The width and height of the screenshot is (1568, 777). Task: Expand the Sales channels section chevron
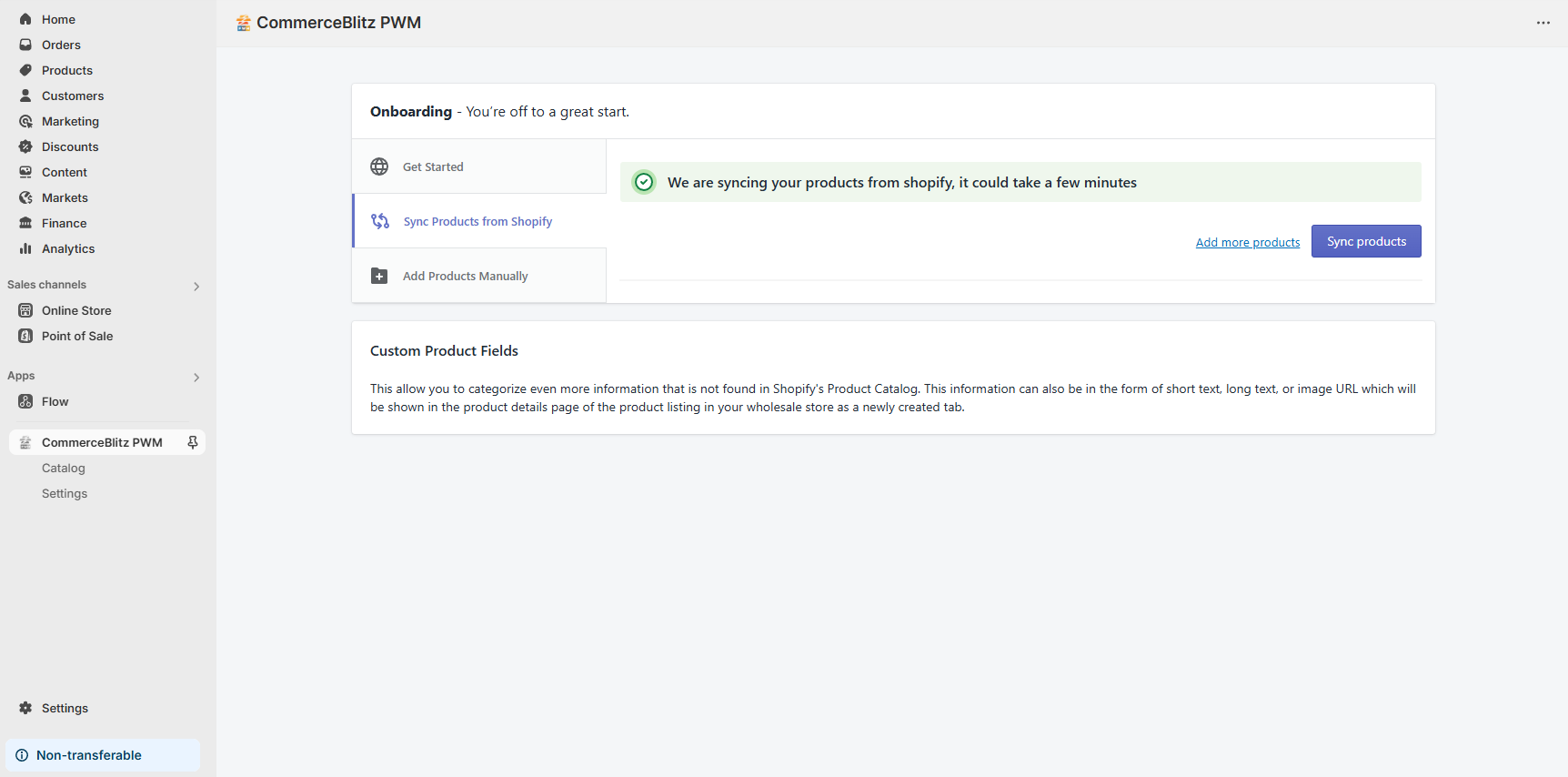pyautogui.click(x=196, y=287)
